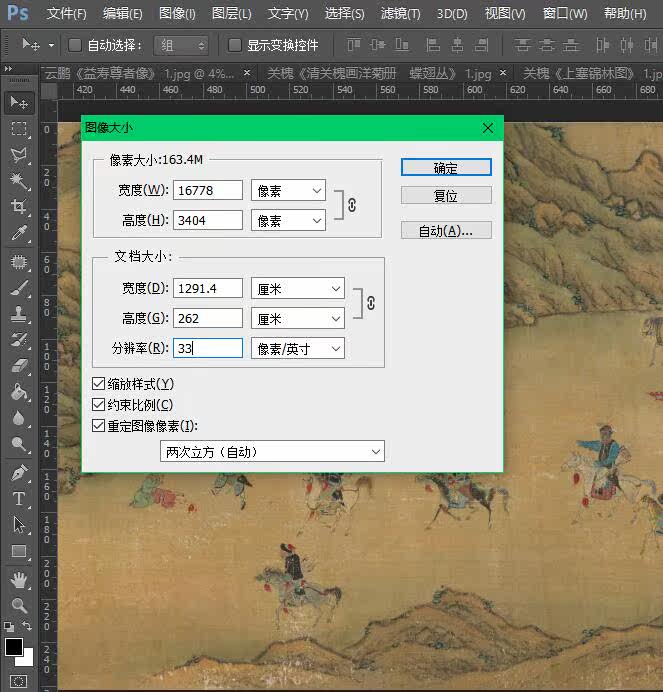Click the document size constrain link icon
Screen dimensions: 663x692
(371, 303)
